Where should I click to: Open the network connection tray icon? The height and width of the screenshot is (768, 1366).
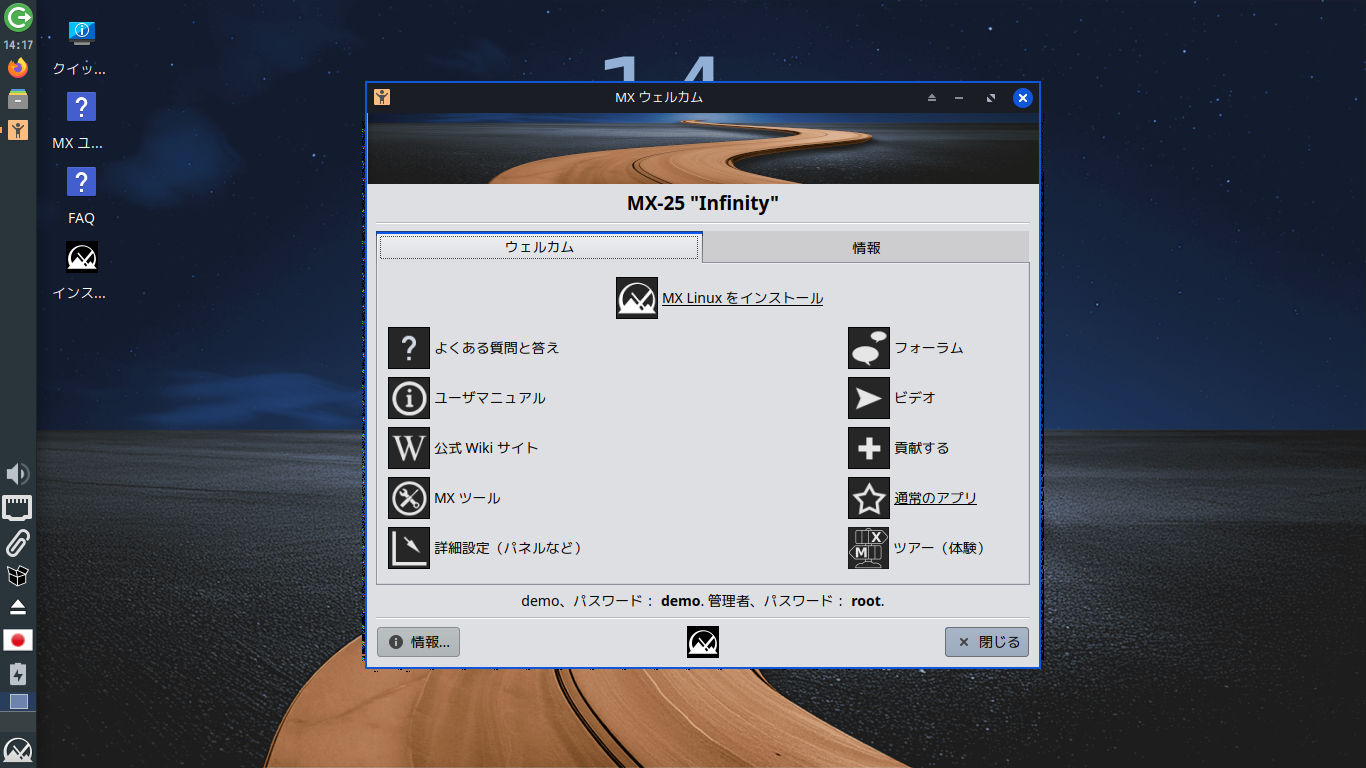[18, 508]
